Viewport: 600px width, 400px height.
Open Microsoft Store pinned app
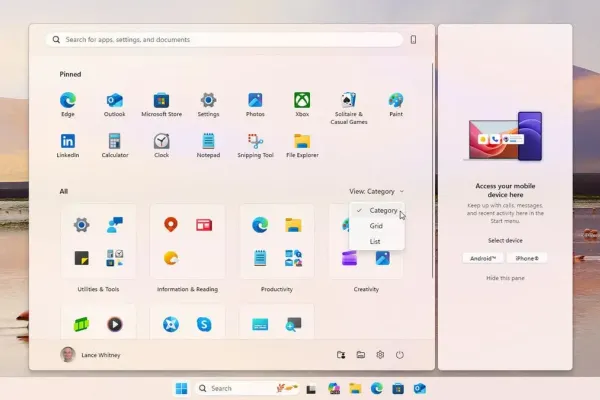pyautogui.click(x=161, y=104)
